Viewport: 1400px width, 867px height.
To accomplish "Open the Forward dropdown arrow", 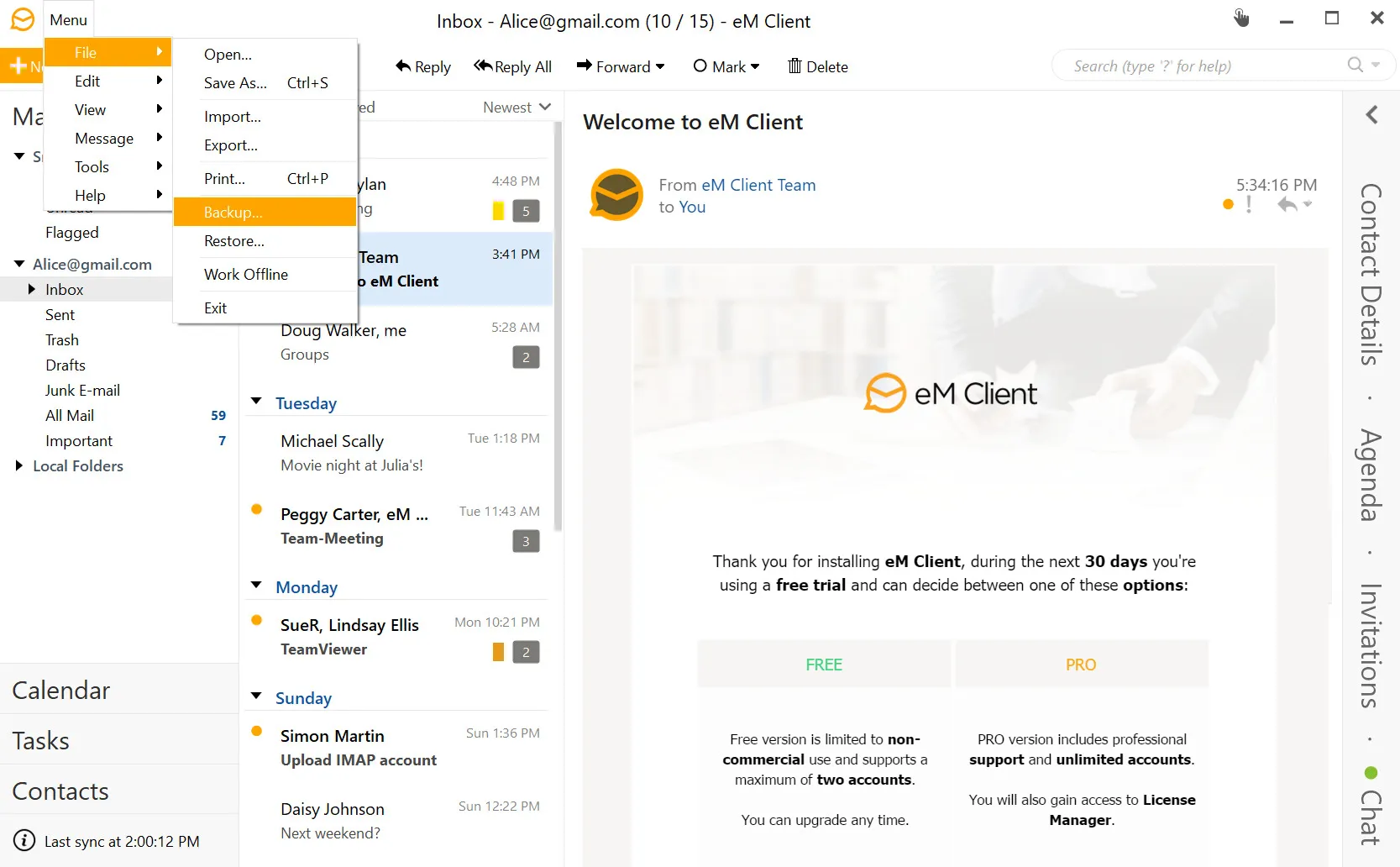I will 660,66.
